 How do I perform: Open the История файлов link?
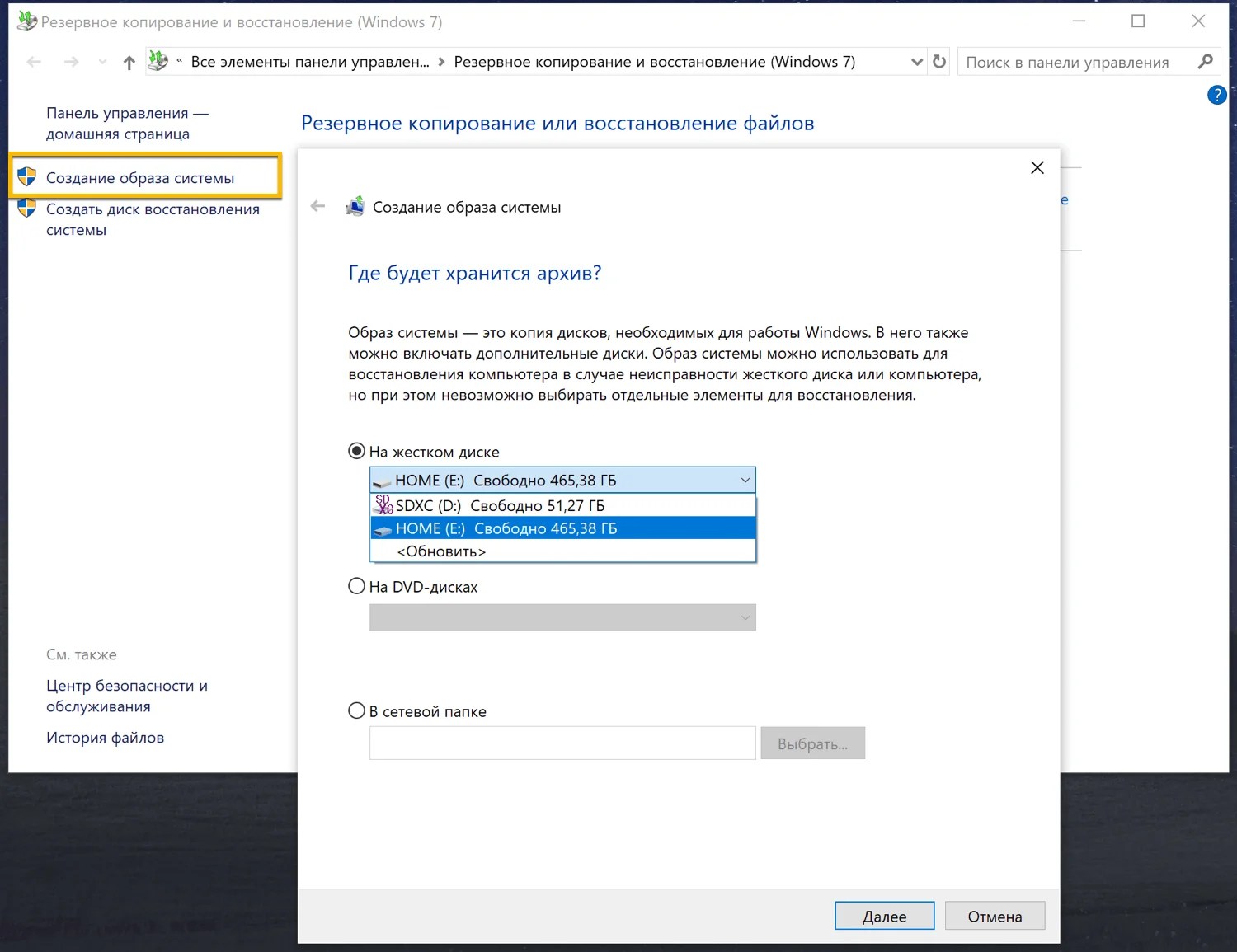point(105,738)
